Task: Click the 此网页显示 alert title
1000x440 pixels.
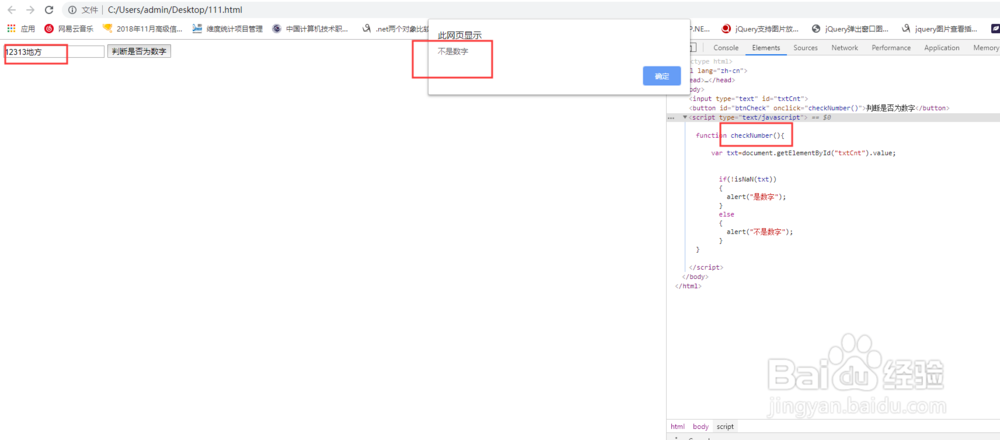Action: click(x=460, y=35)
